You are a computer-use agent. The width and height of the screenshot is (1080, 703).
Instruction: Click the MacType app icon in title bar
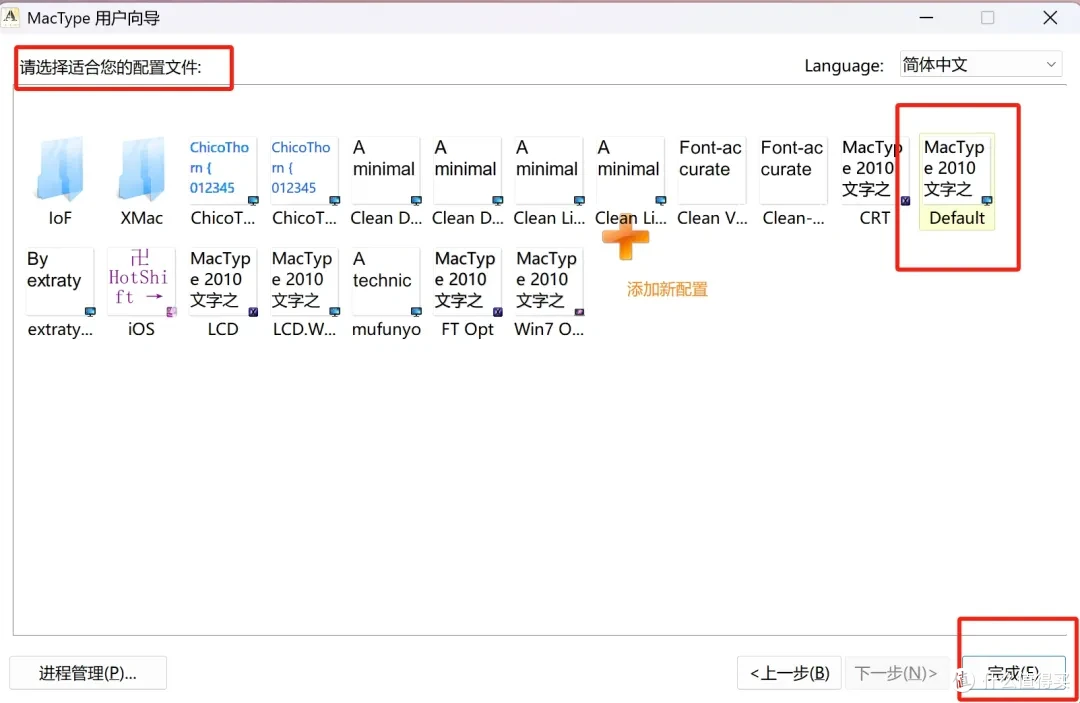(11, 17)
